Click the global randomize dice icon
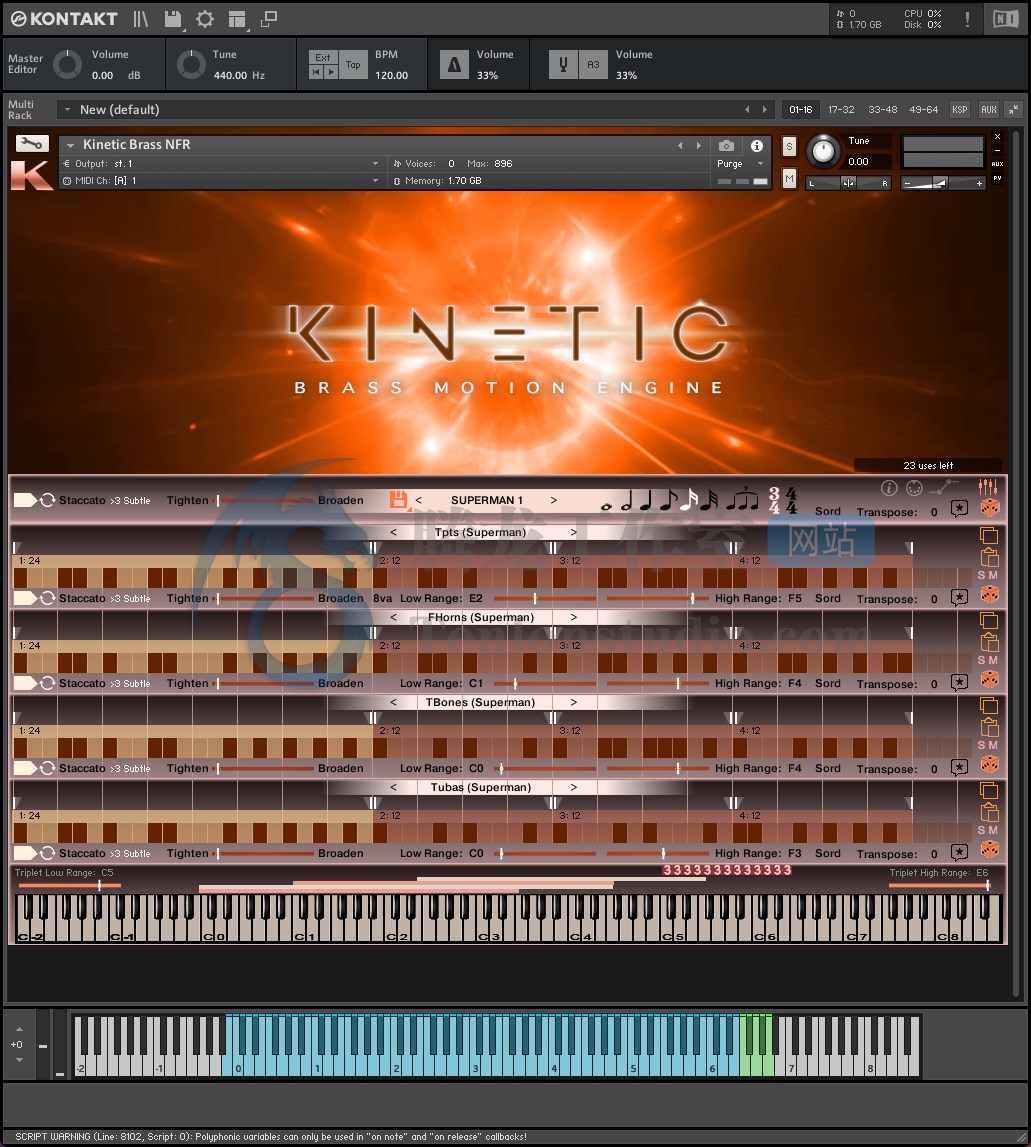The width and height of the screenshot is (1031, 1147). tap(989, 508)
